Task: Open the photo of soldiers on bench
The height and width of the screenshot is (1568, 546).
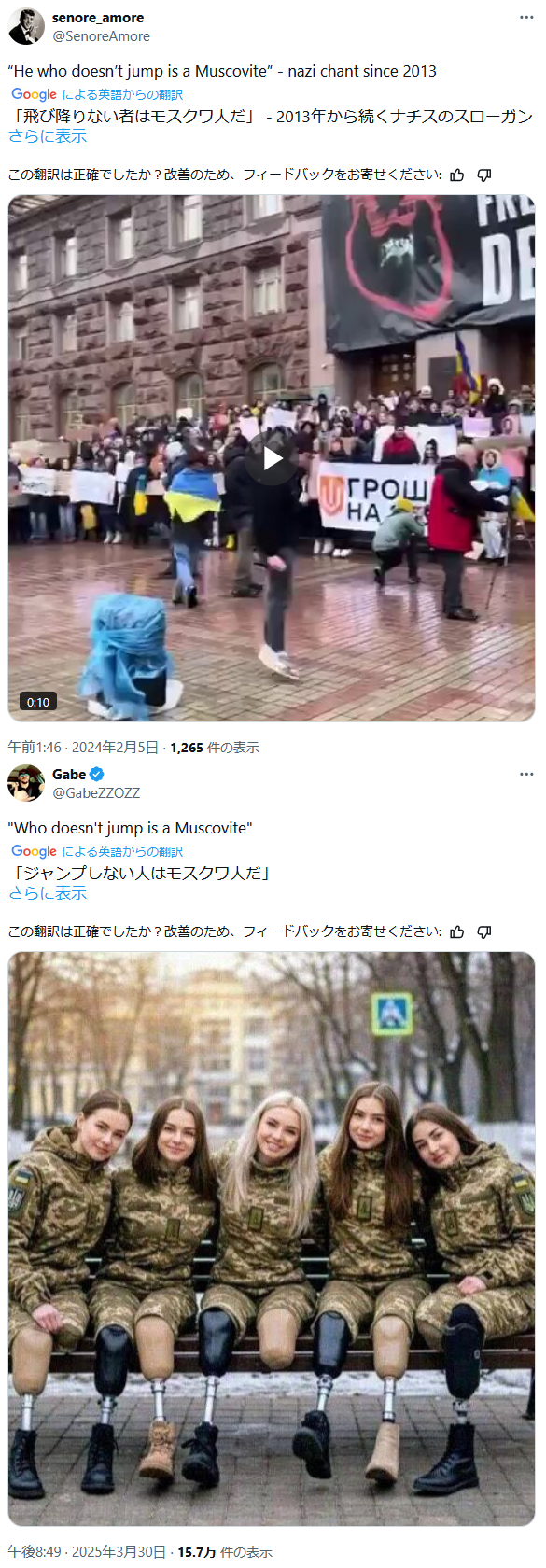Action: click(x=272, y=1239)
